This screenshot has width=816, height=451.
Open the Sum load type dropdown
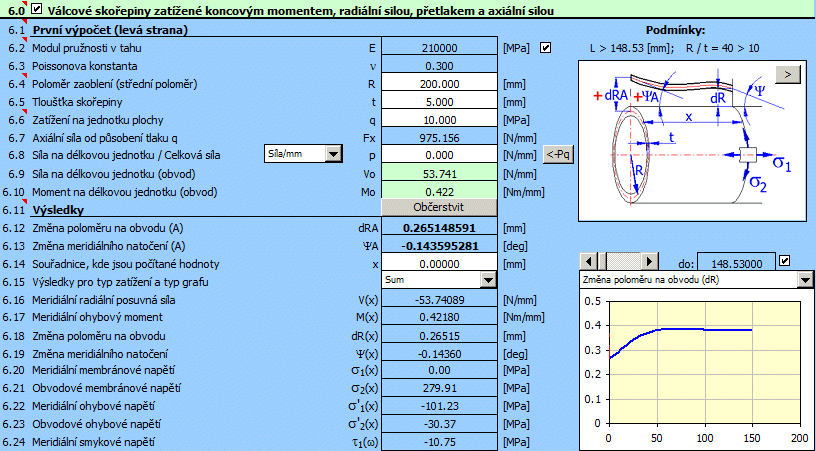point(488,280)
